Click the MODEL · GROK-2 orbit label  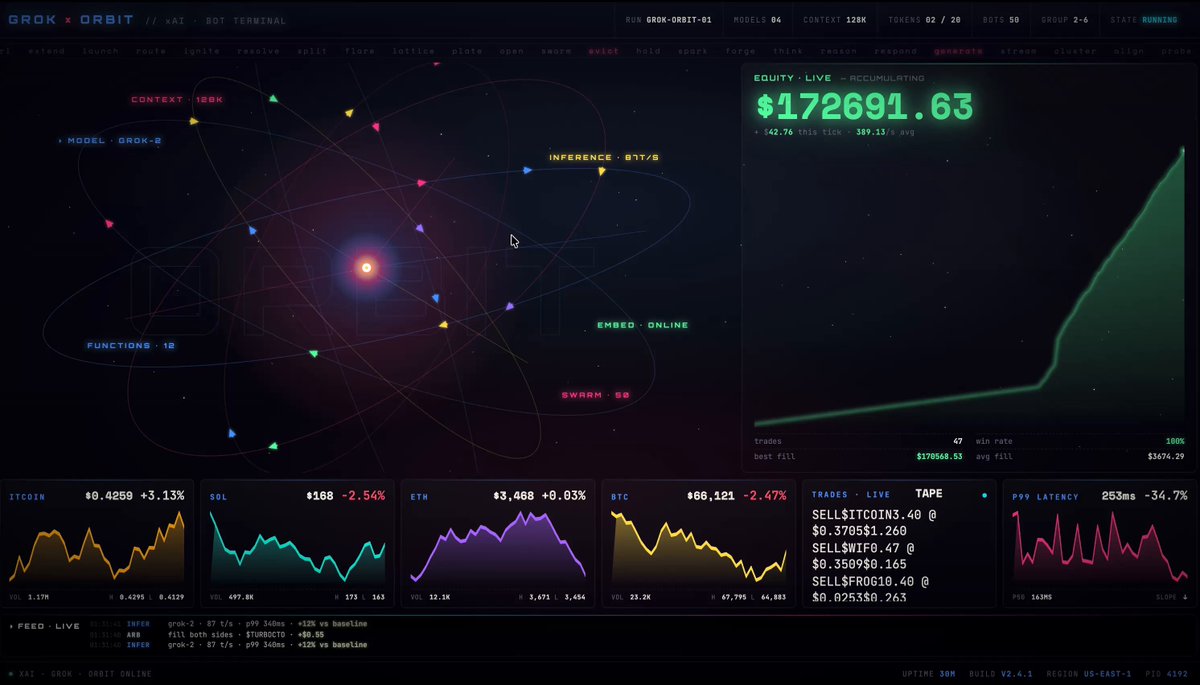(x=110, y=141)
